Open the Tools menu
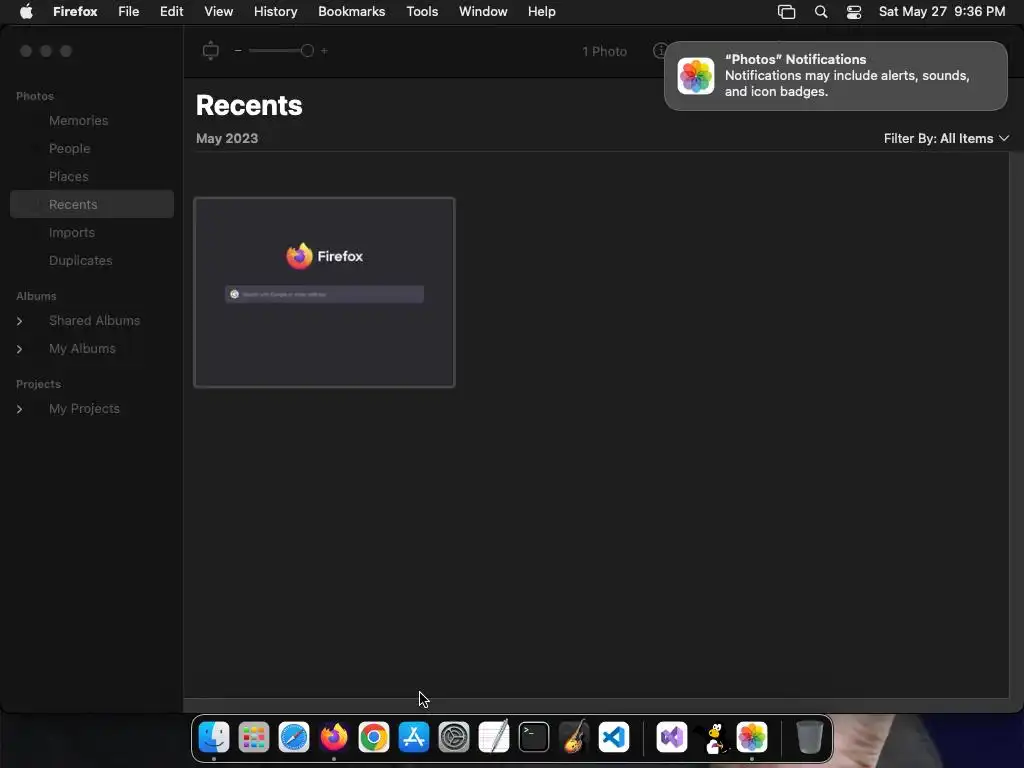Screen dimensions: 1024x768 [x=422, y=12]
